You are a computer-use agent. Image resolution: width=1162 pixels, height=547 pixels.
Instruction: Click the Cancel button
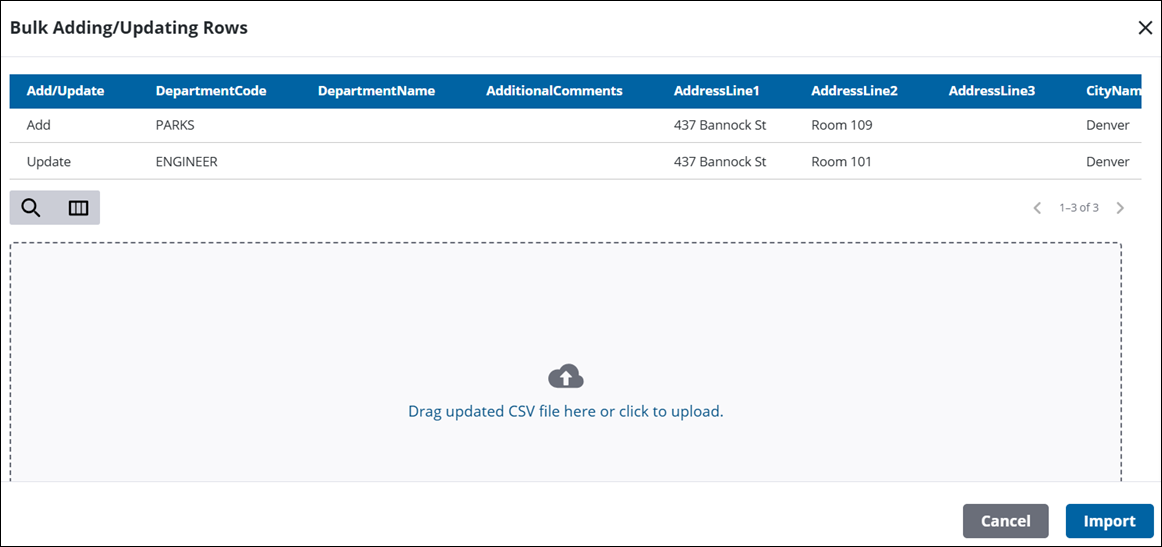[x=1006, y=521]
